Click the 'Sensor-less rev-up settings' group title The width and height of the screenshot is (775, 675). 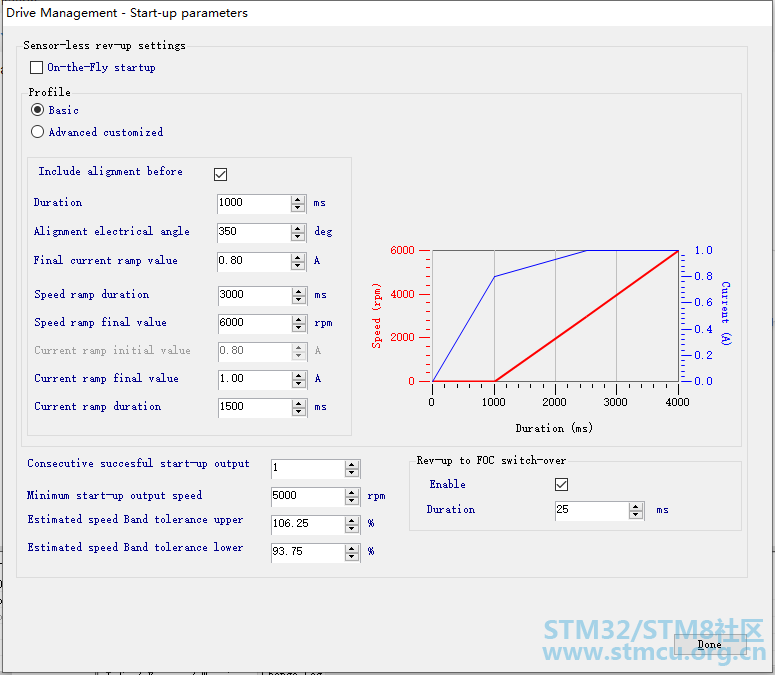pyautogui.click(x=105, y=45)
